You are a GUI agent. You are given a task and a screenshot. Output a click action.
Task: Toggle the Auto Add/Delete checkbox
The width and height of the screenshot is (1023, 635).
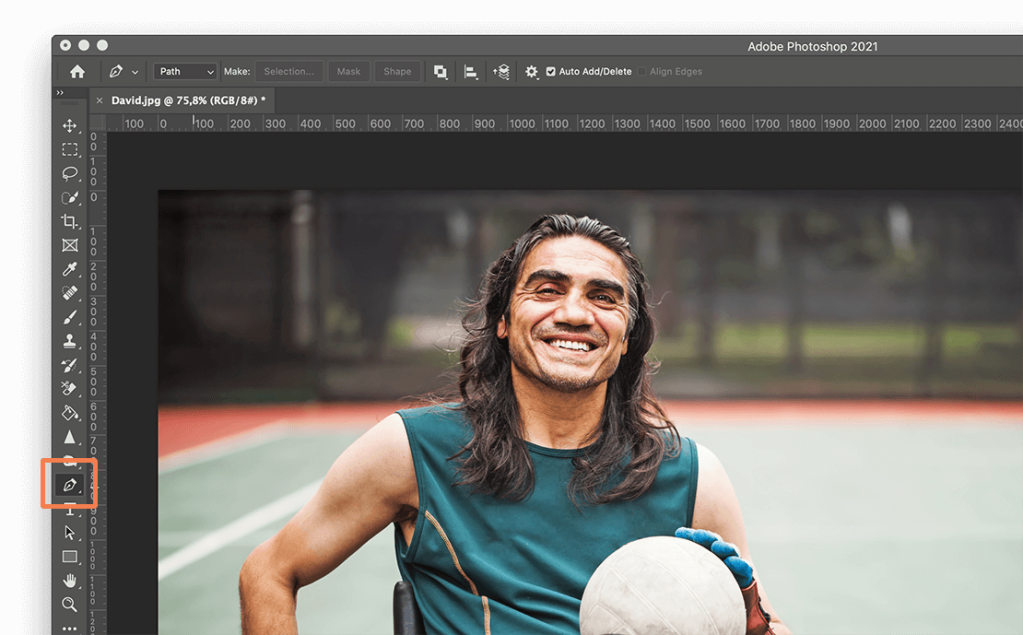point(551,72)
